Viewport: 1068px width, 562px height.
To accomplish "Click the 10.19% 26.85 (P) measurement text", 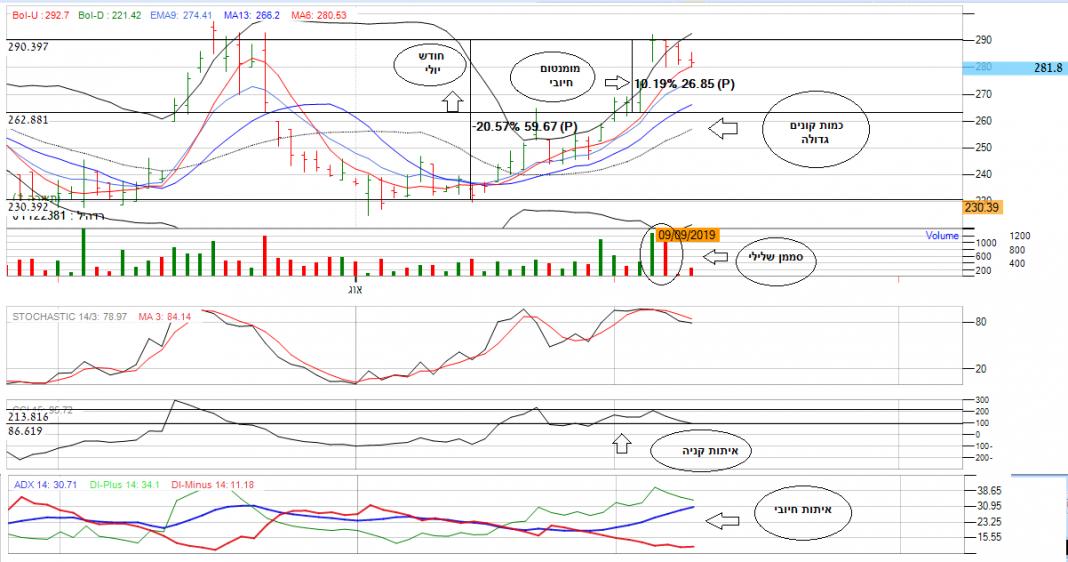I will [x=685, y=84].
